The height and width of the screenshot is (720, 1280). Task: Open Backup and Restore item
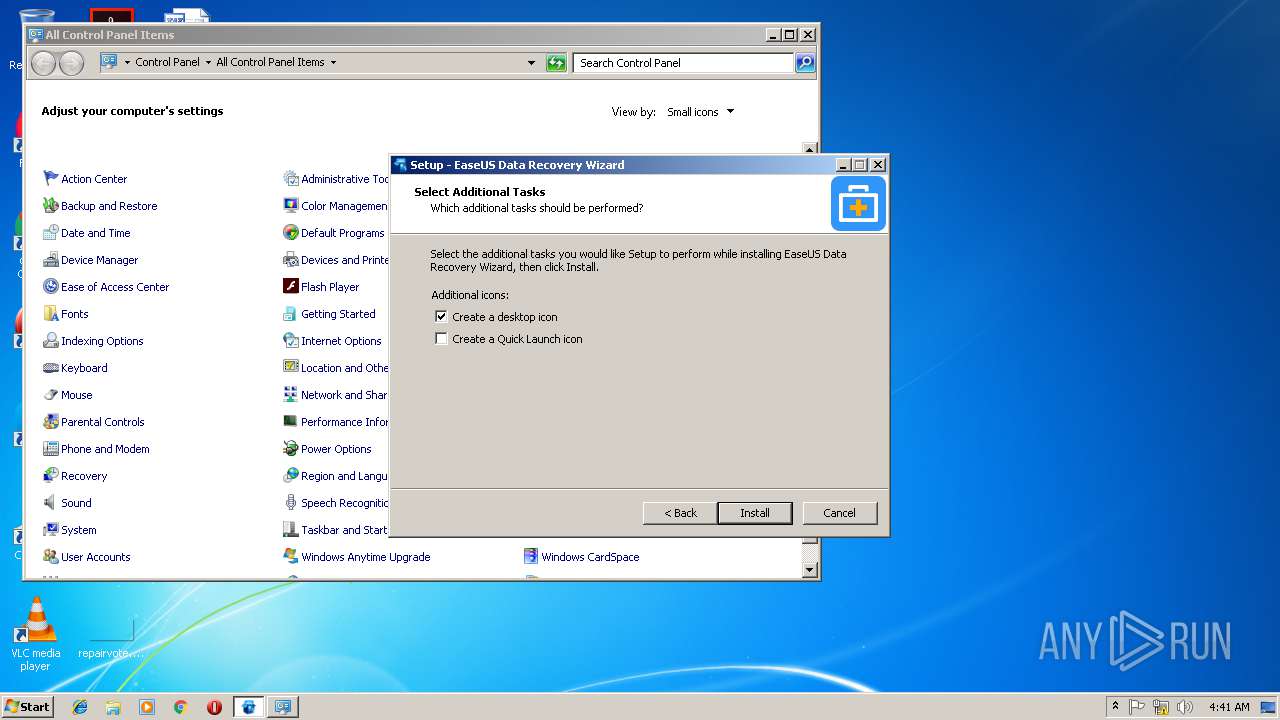click(100, 206)
